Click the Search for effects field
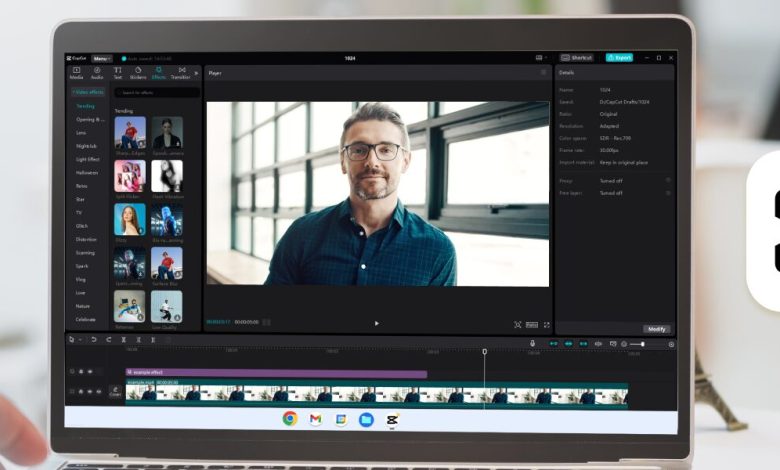This screenshot has width=780, height=470. [157, 93]
